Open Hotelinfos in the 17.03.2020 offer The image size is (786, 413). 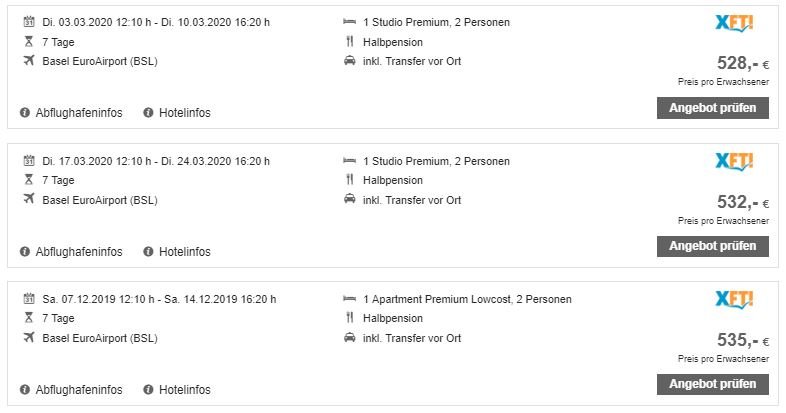[x=185, y=252]
